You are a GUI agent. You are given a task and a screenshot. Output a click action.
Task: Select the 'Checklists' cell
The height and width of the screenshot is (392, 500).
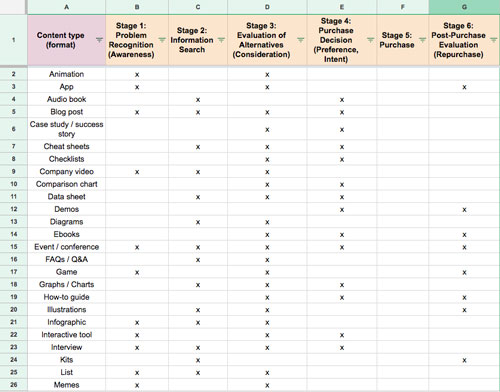pyautogui.click(x=66, y=159)
